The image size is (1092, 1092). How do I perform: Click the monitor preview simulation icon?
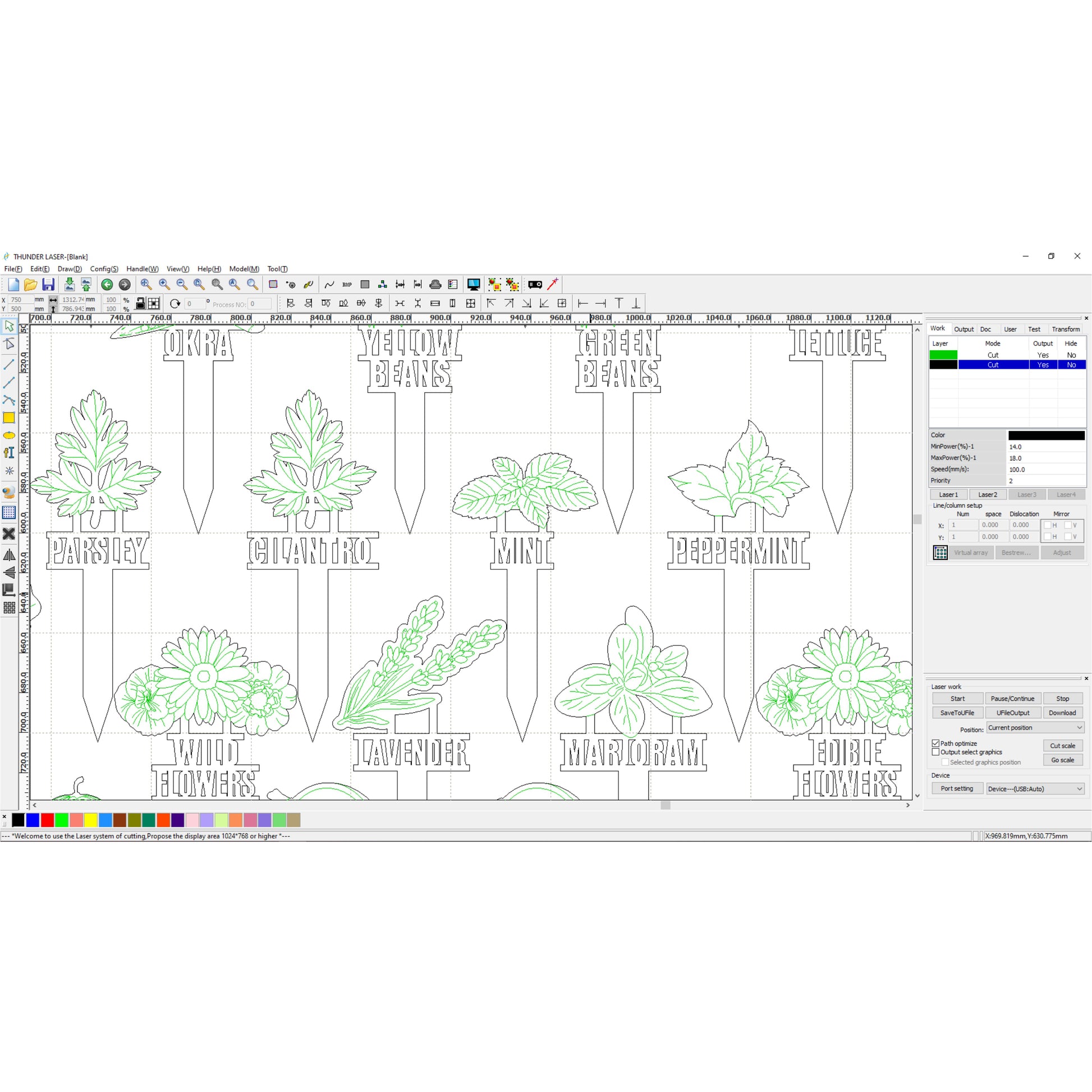coord(473,285)
